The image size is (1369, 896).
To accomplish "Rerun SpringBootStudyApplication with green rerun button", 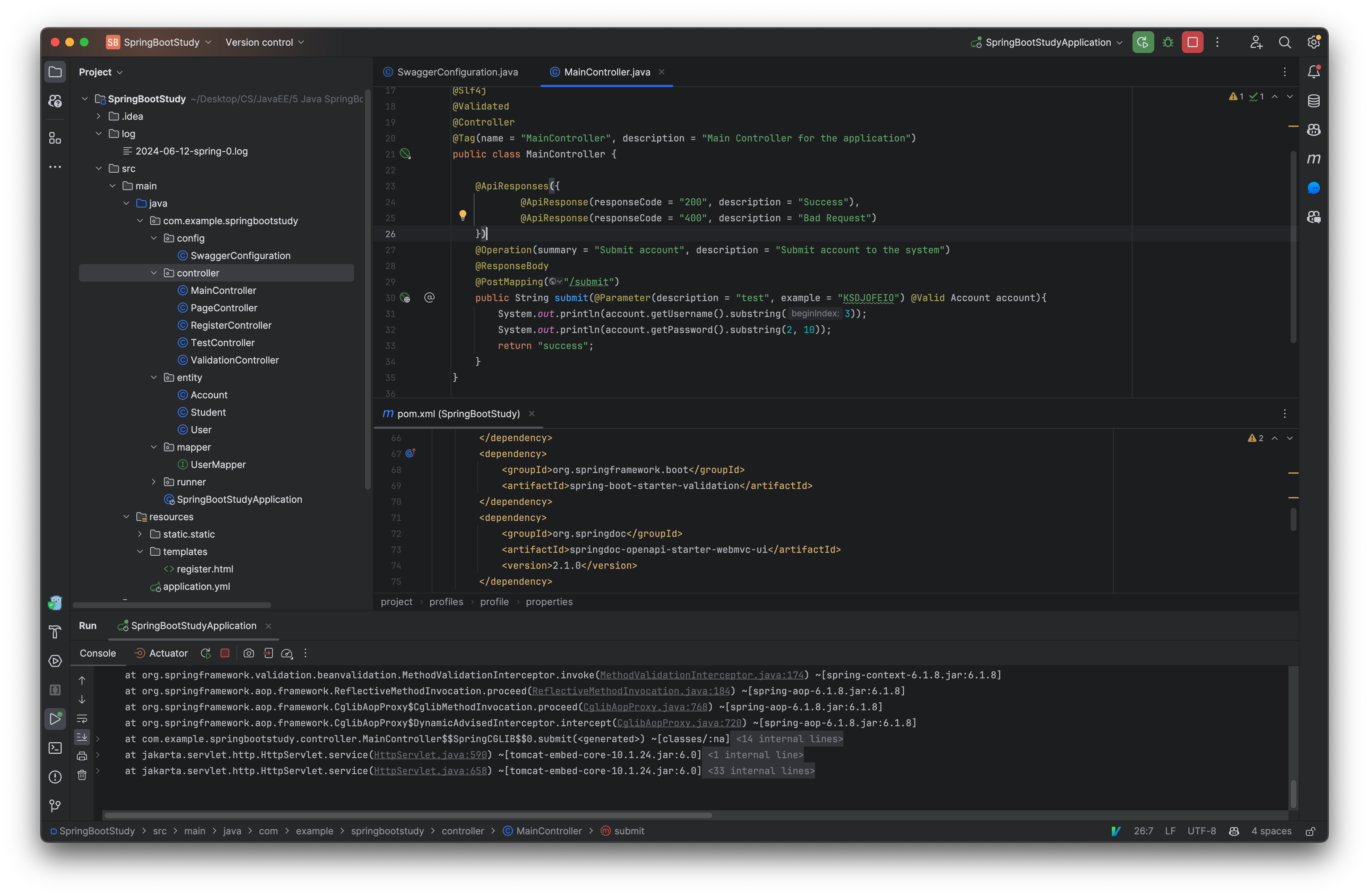I will [x=1142, y=42].
